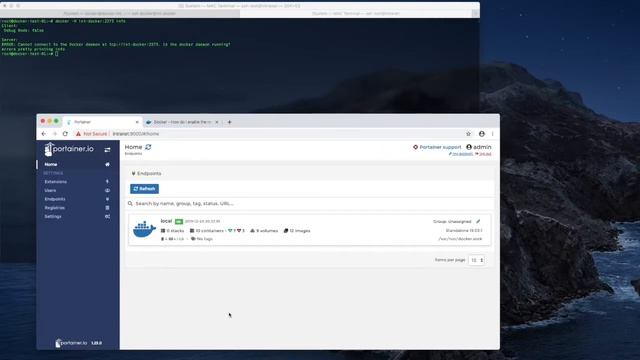Click the containers count icon
The height and width of the screenshot is (360, 640).
192,231
